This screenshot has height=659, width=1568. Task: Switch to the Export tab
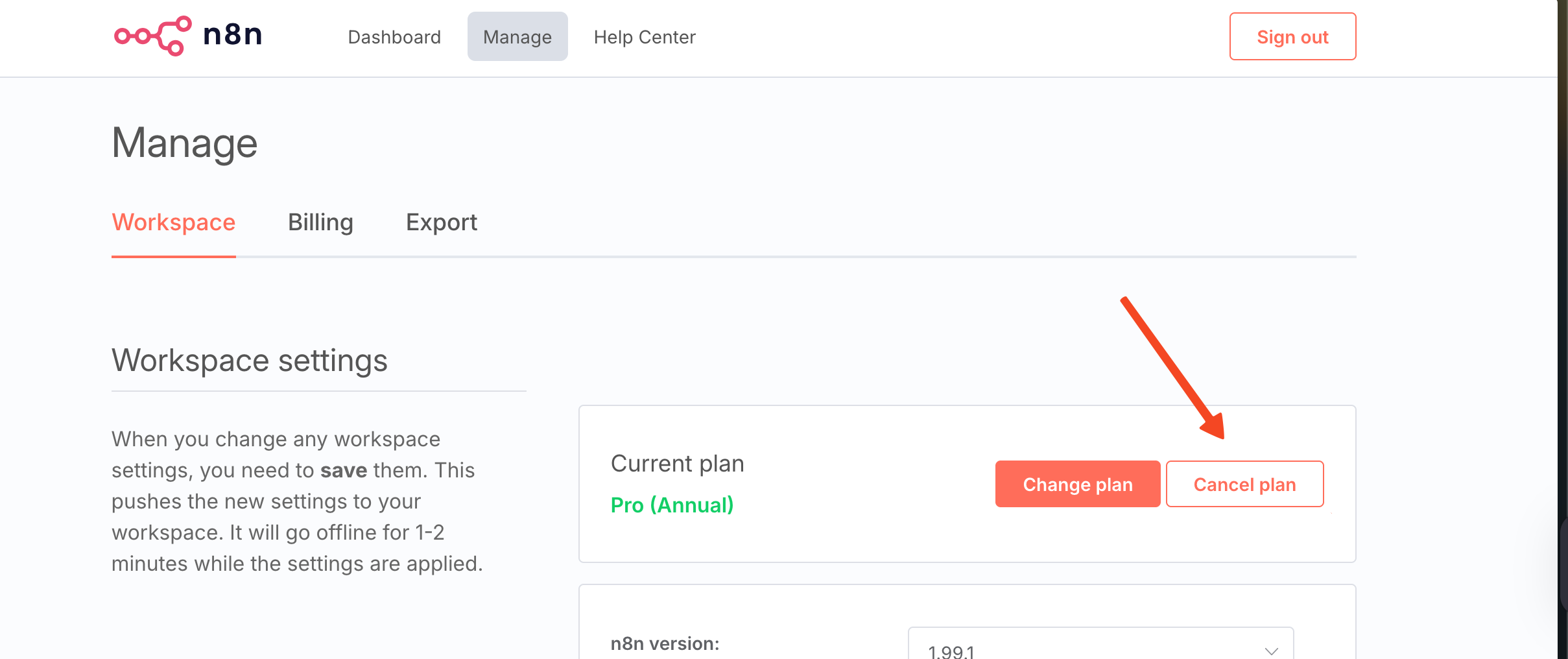click(442, 222)
